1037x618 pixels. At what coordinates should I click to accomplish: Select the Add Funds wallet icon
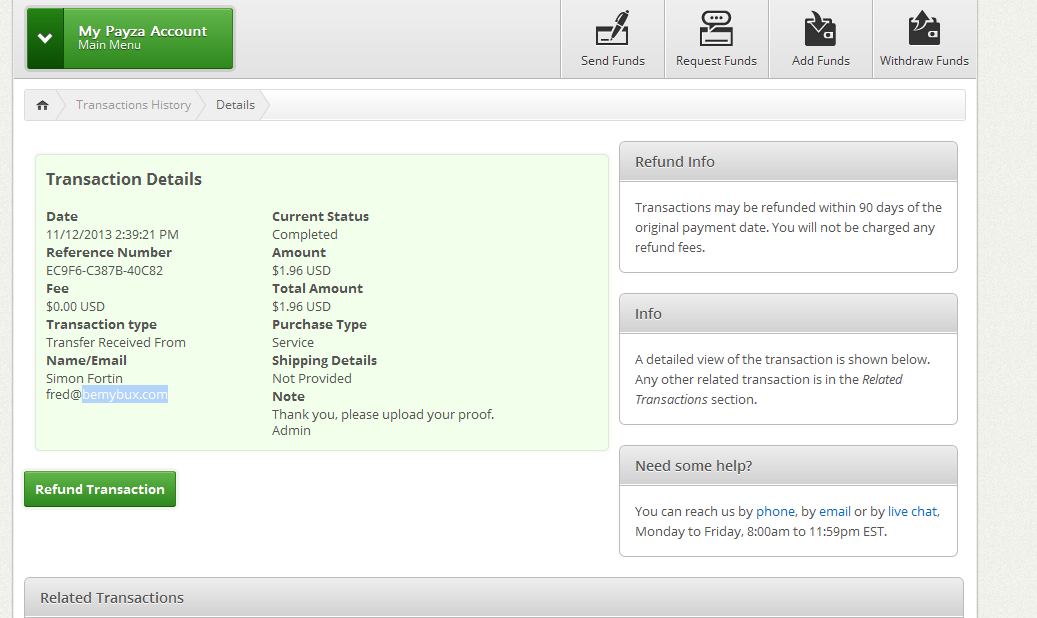[x=820, y=29]
